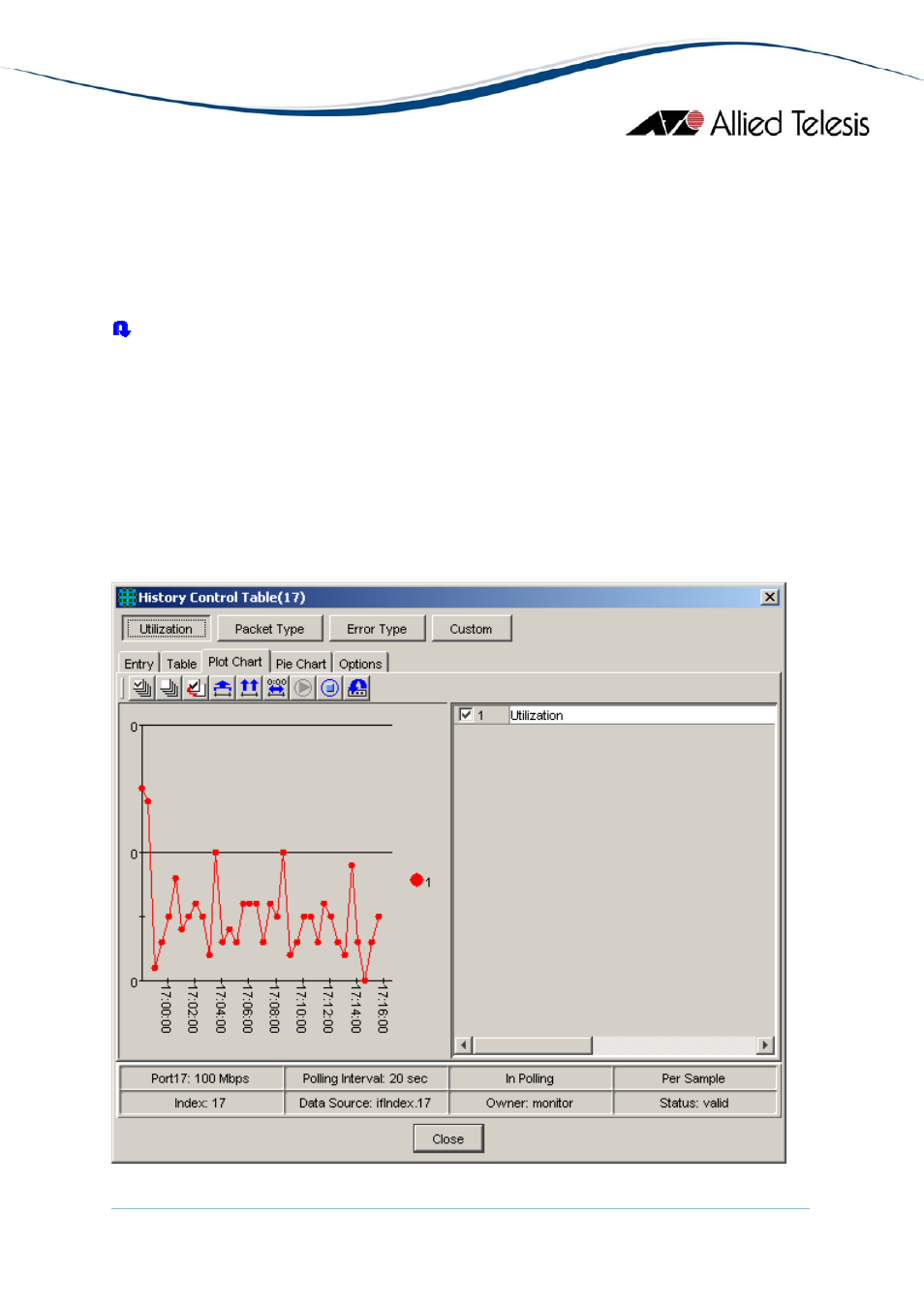
Task: Switch to the Table tab
Action: coord(181,664)
